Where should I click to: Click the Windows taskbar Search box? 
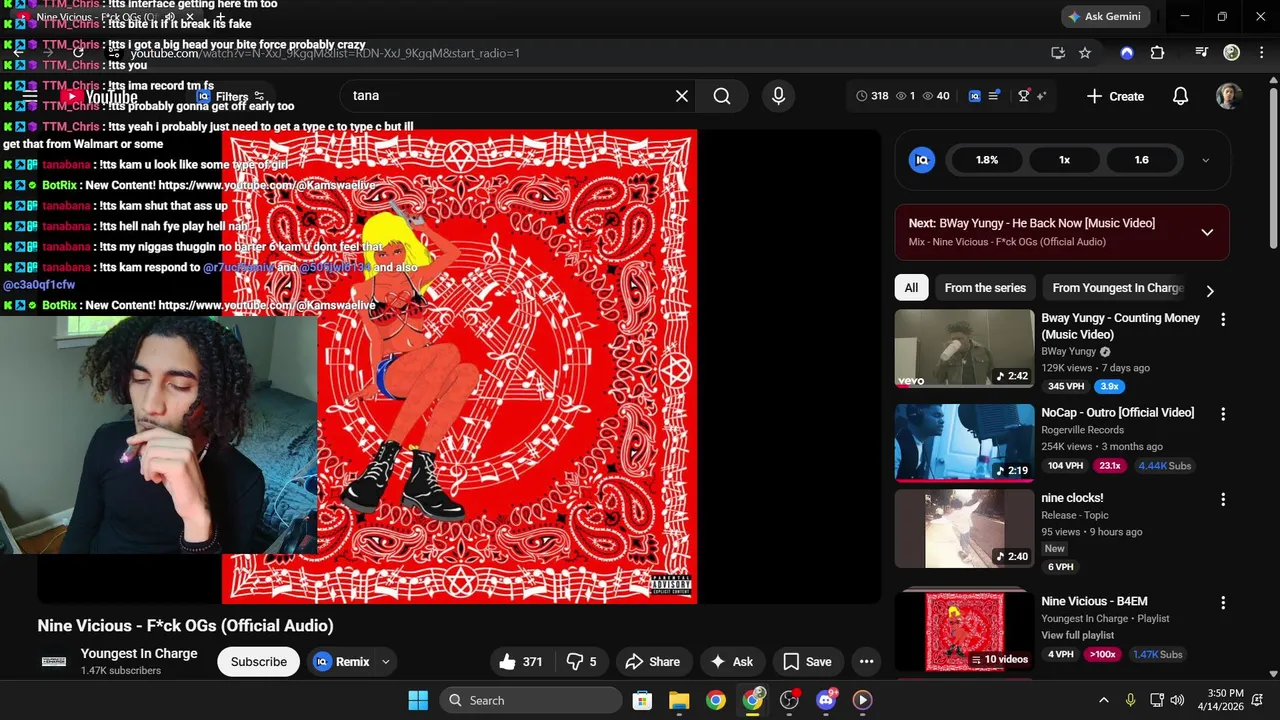pos(530,700)
